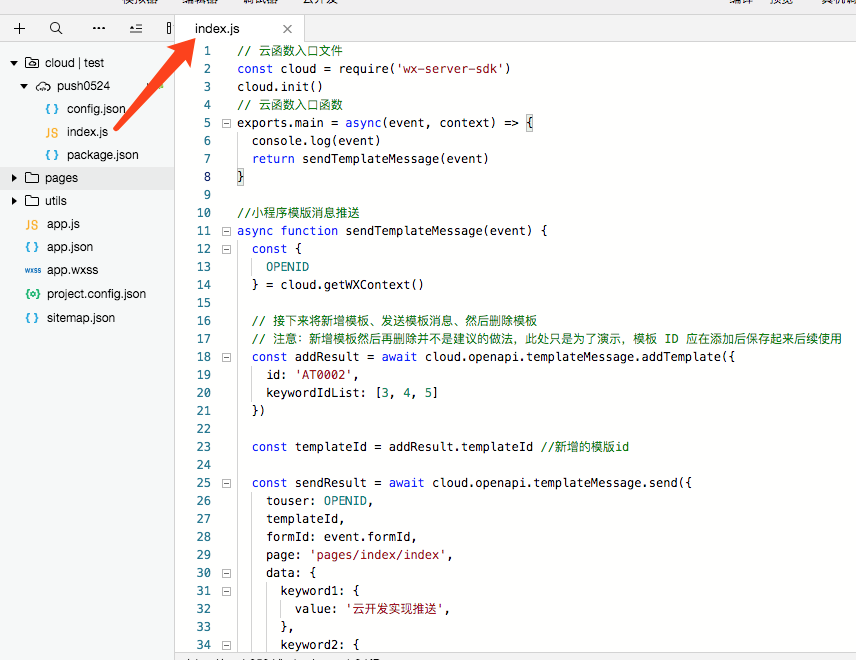Click the collapse-all list icon
The width and height of the screenshot is (856, 660).
click(136, 28)
